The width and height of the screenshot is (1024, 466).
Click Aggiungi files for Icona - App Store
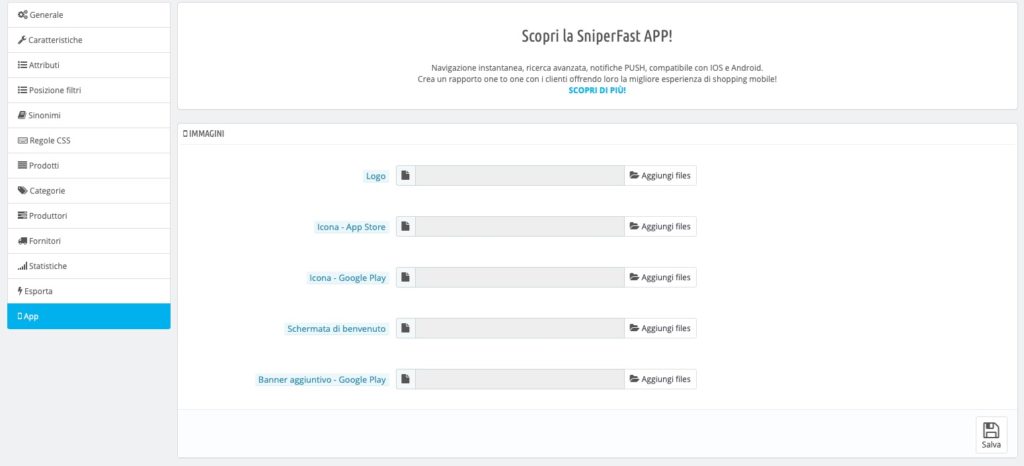[x=660, y=226]
